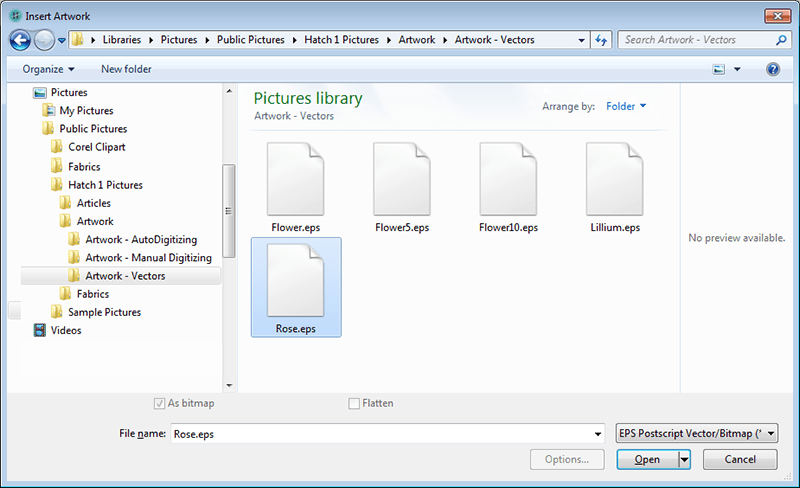Open the File name history dropdown arrow
The height and width of the screenshot is (488, 800).
(x=598, y=434)
